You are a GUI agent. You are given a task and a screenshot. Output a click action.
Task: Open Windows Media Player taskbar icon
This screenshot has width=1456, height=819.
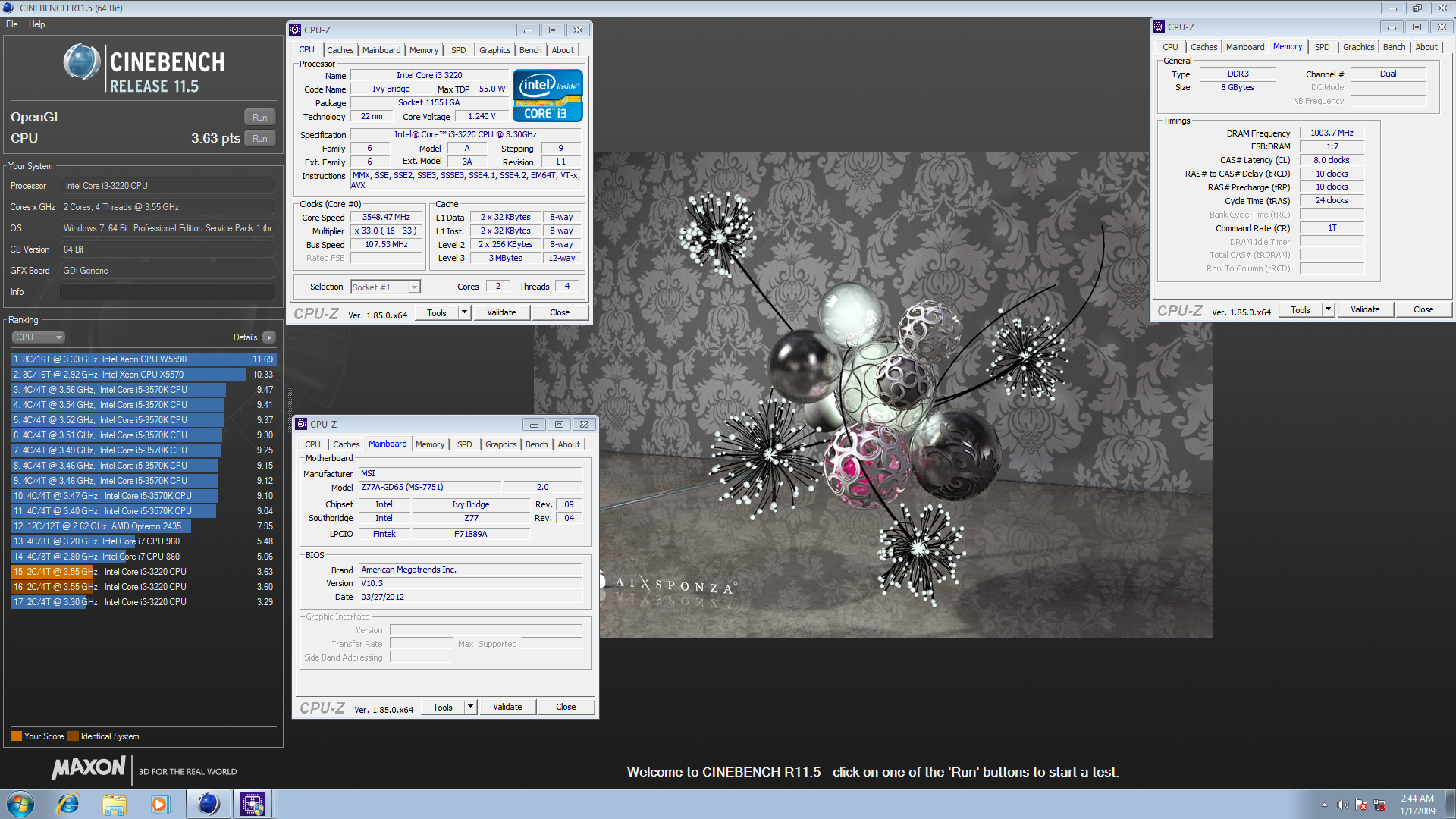pos(159,804)
